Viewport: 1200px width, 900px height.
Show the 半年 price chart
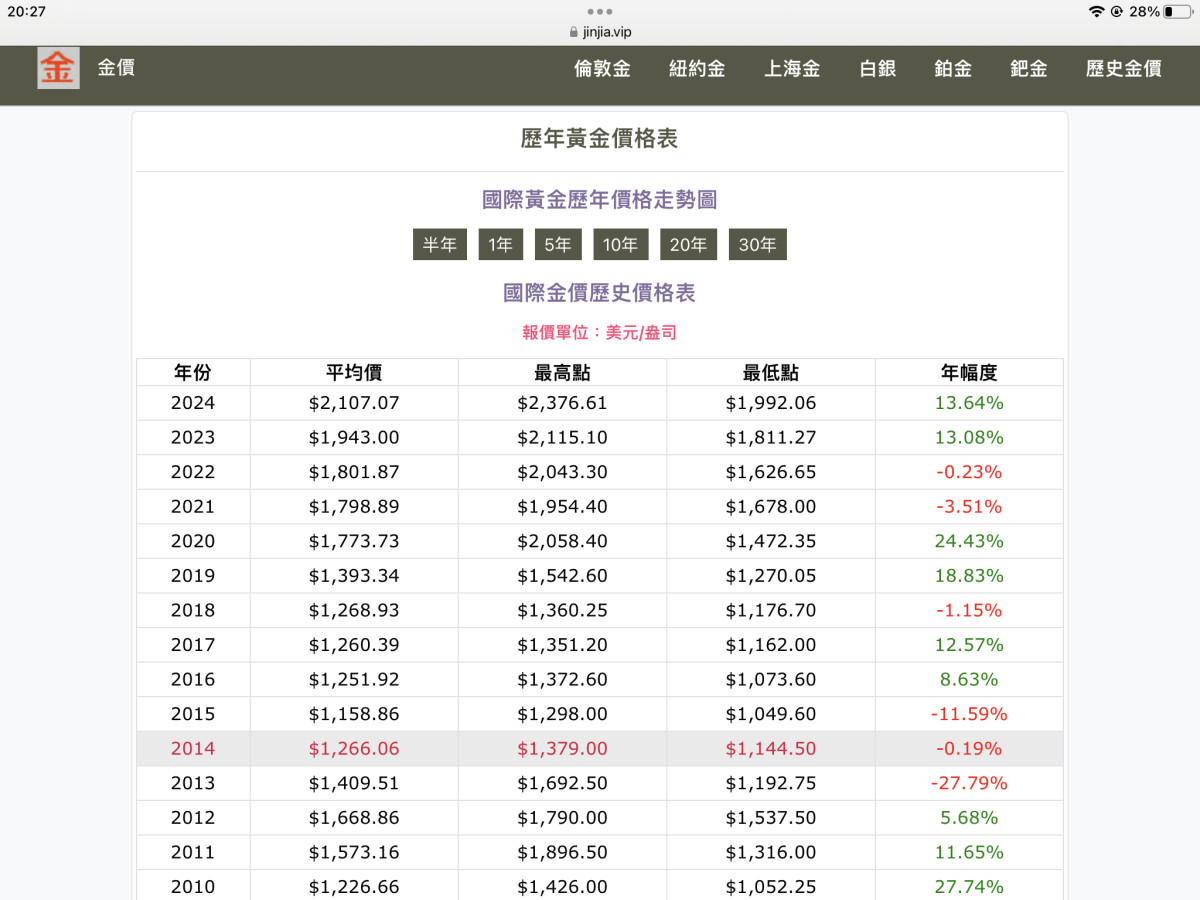[440, 245]
